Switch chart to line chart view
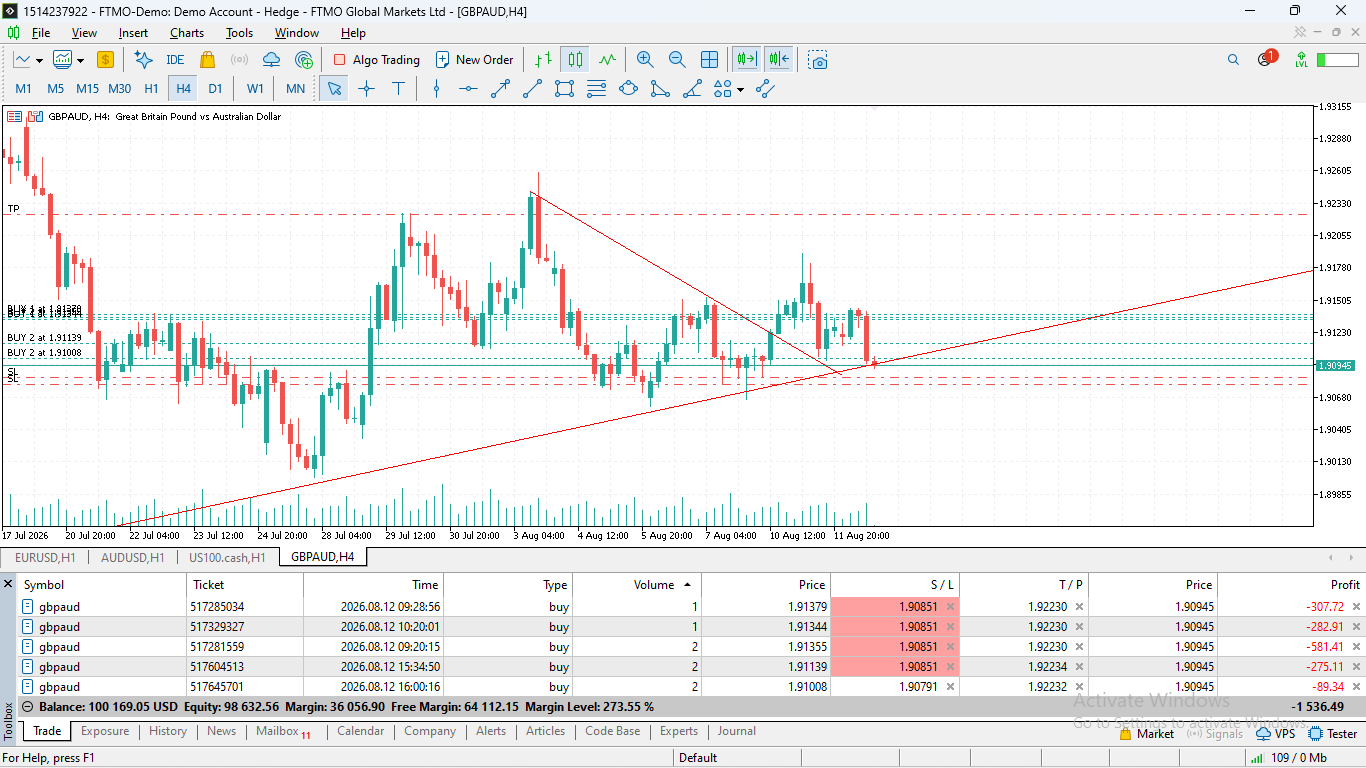Image resolution: width=1366 pixels, height=768 pixels. pos(606,60)
